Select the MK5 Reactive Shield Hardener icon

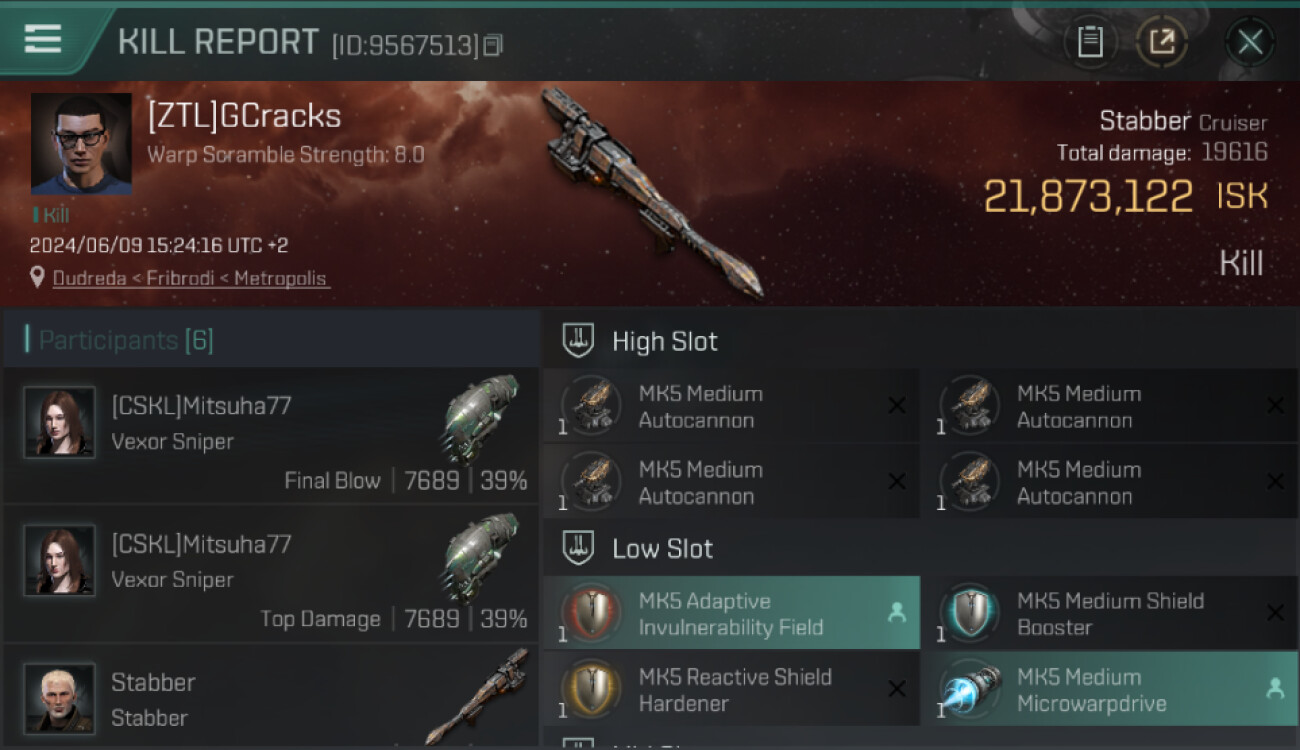pos(590,689)
